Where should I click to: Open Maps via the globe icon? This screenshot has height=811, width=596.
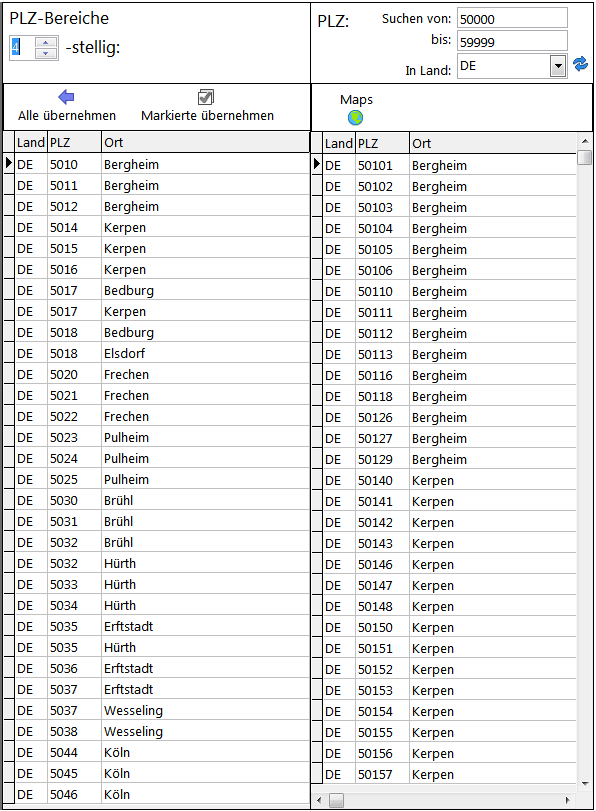click(x=355, y=118)
